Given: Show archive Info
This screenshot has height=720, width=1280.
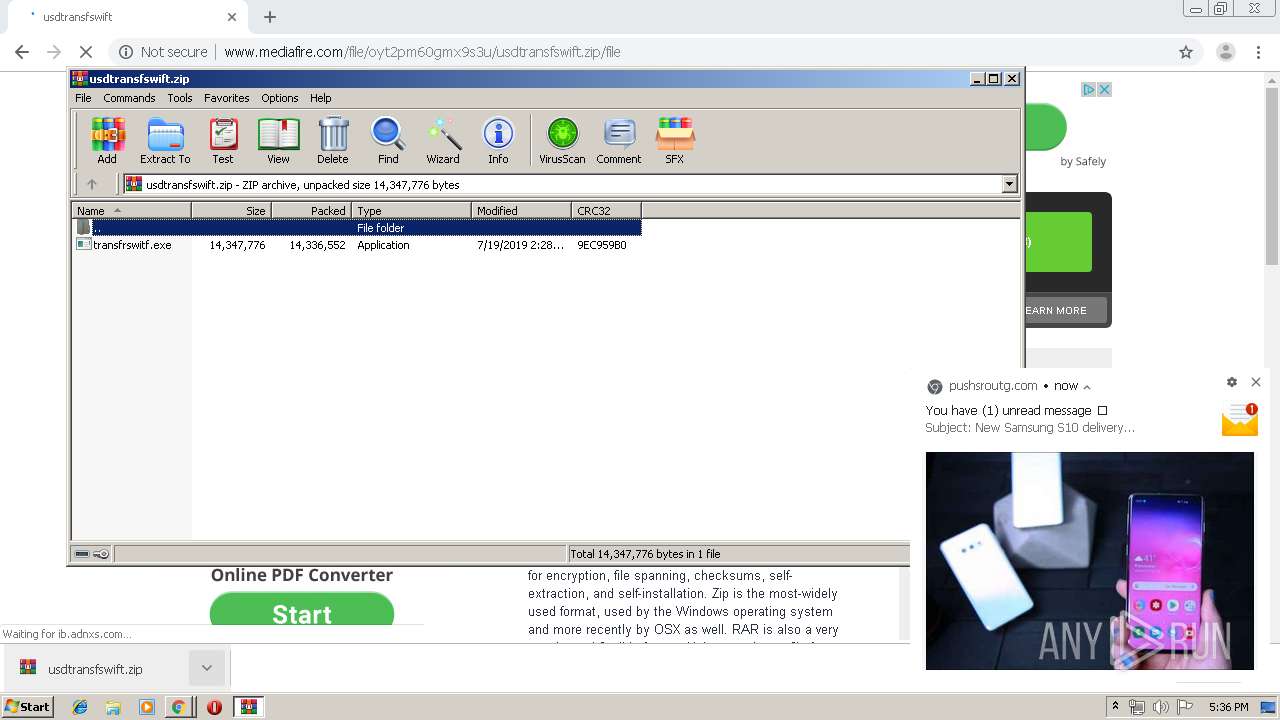Looking at the screenshot, I should point(498,141).
